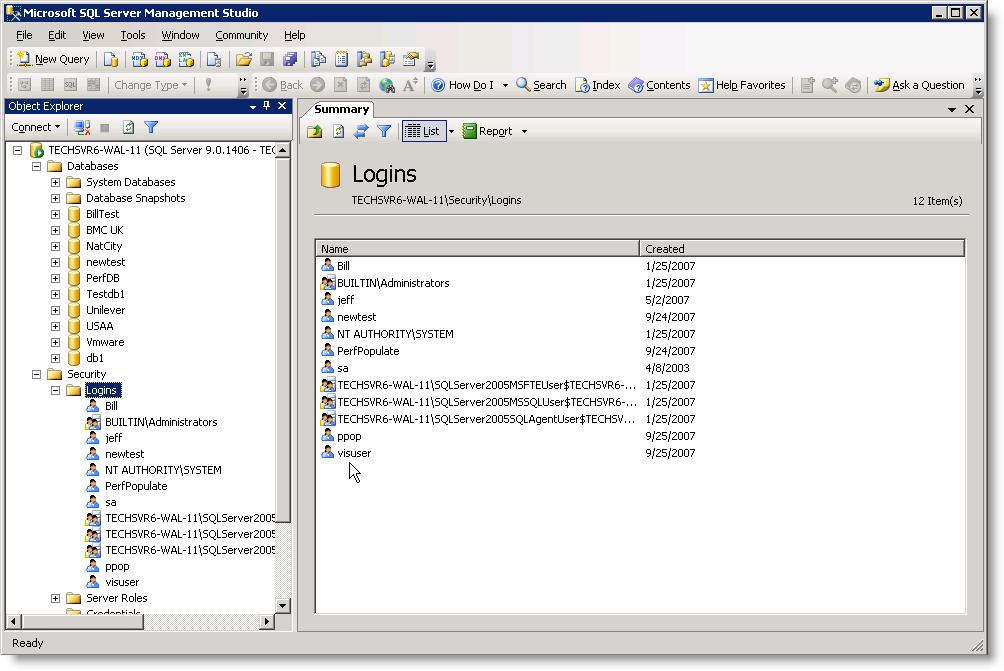Click the New Query toolbar button

tap(53, 59)
